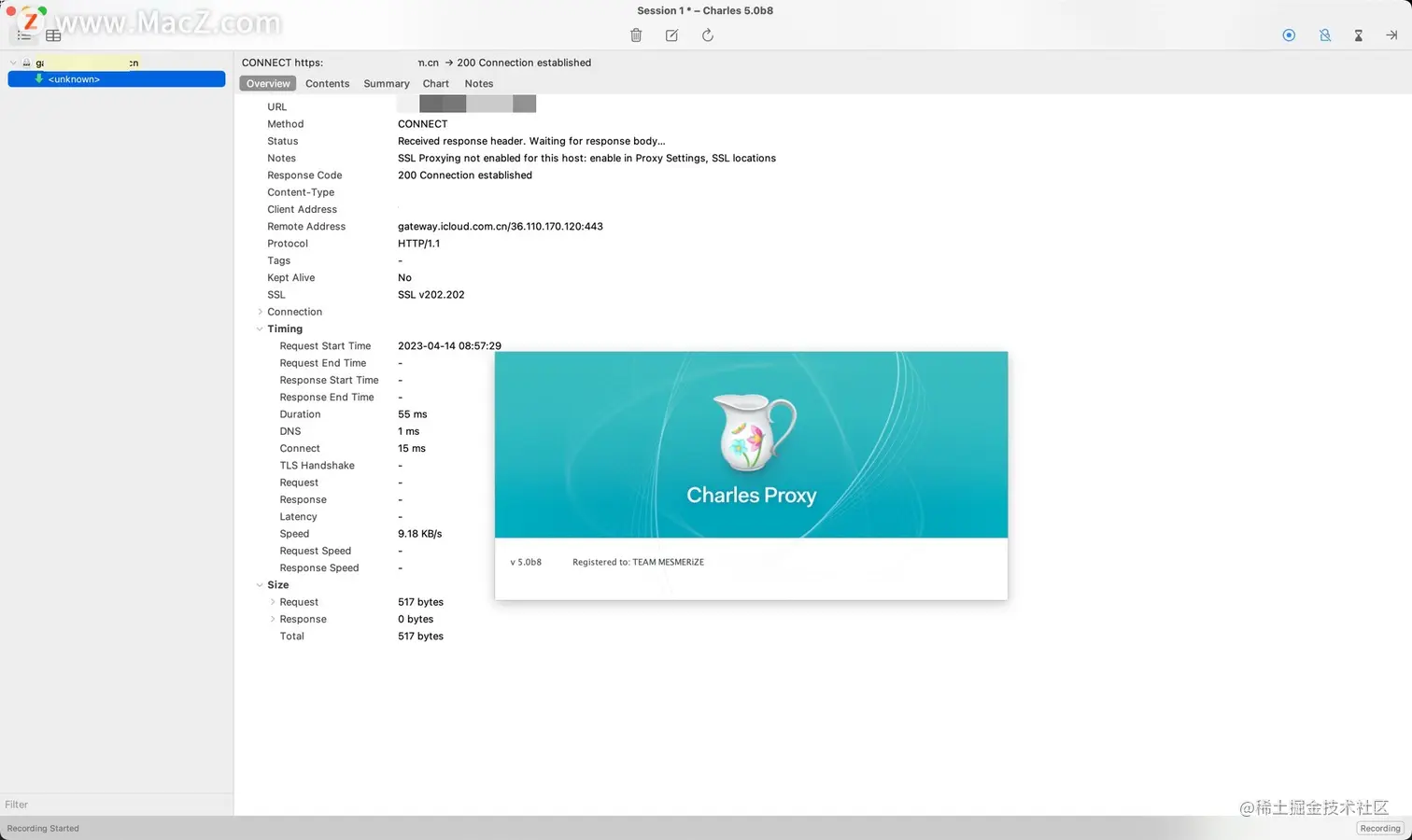Click the SSL value SSL v202.202
Image resolution: width=1412 pixels, height=840 pixels.
(431, 295)
